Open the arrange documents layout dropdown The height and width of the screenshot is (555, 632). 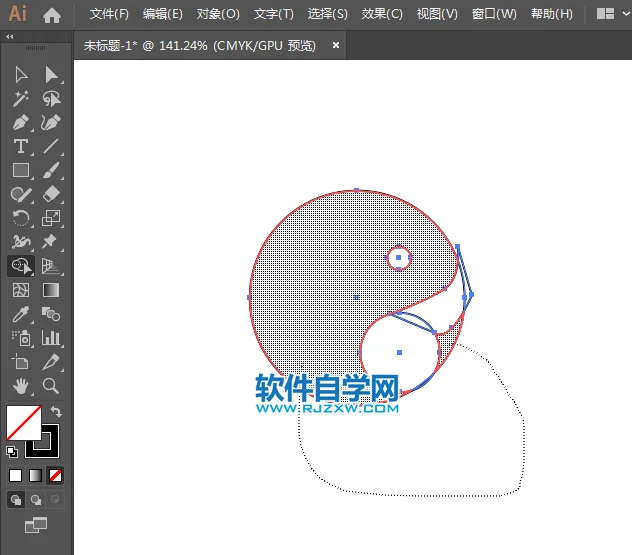click(613, 14)
